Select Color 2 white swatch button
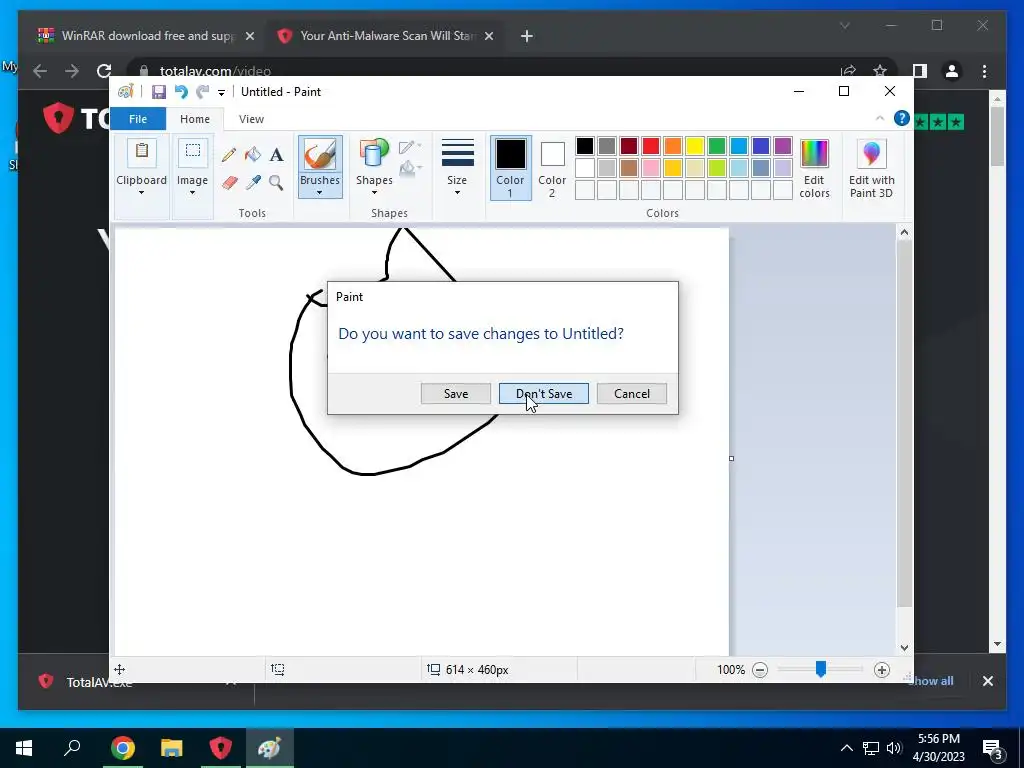The image size is (1024, 768). 552,168
